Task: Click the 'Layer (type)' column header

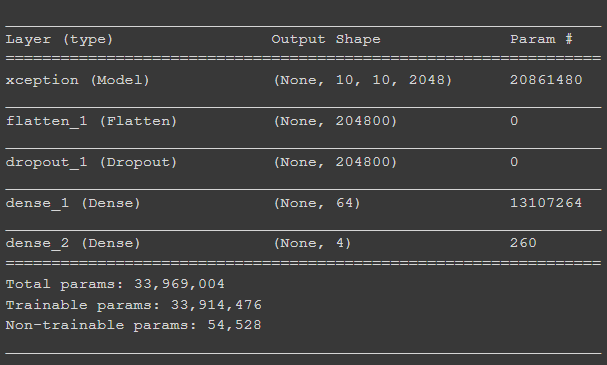Action: pos(59,39)
